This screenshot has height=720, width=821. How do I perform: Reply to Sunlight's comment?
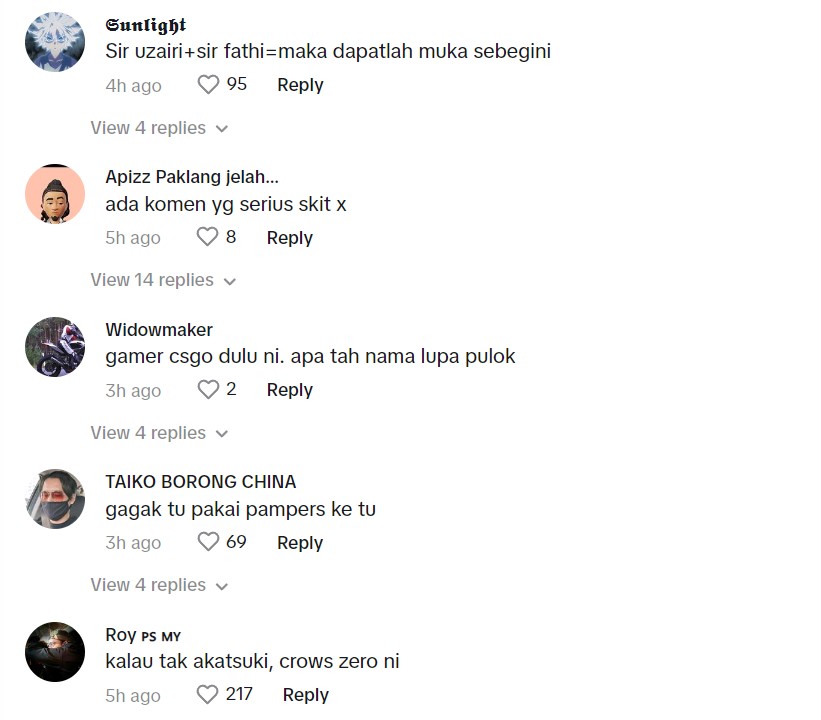(300, 85)
